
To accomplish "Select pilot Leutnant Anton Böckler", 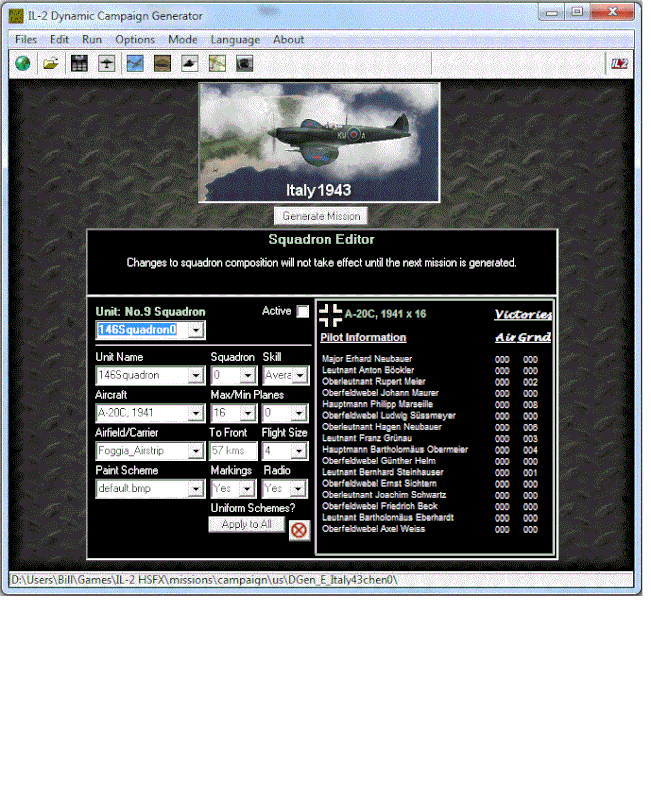I will pyautogui.click(x=368, y=370).
